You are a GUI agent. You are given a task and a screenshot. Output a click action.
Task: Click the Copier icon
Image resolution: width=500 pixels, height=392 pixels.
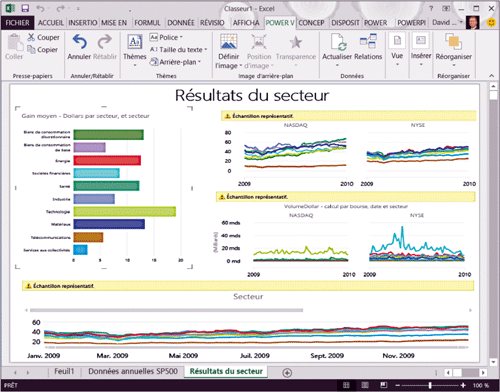pyautogui.click(x=31, y=49)
